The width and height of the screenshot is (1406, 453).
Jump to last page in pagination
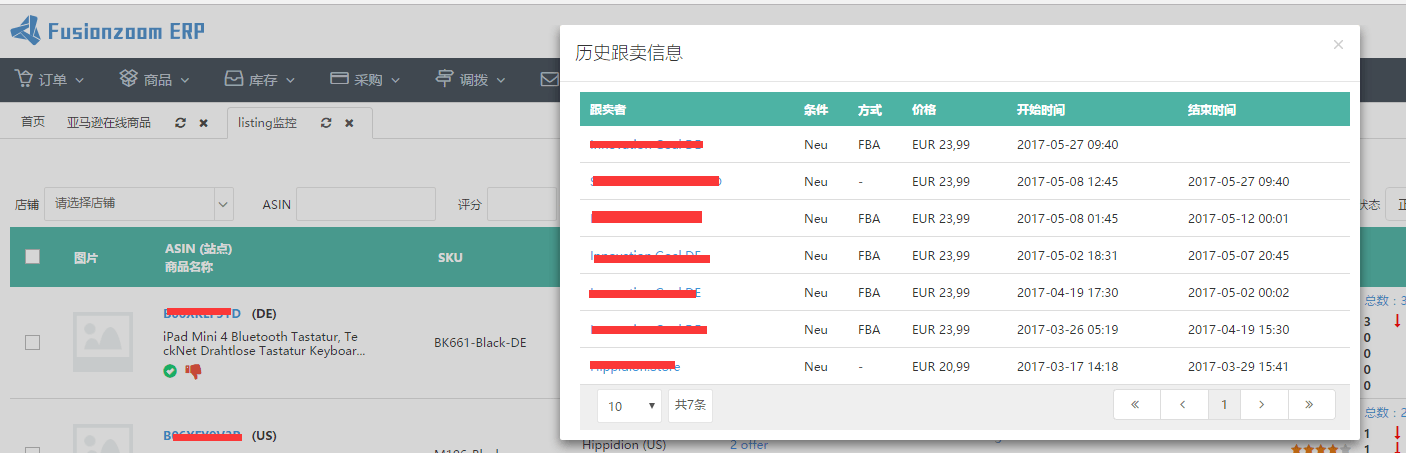pyautogui.click(x=1312, y=405)
